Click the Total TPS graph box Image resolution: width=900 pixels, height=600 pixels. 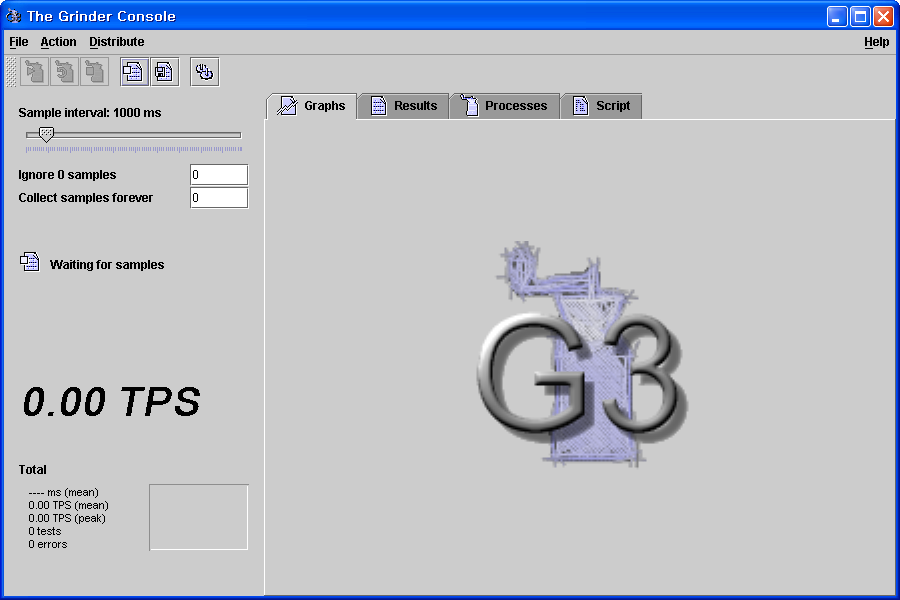point(199,517)
